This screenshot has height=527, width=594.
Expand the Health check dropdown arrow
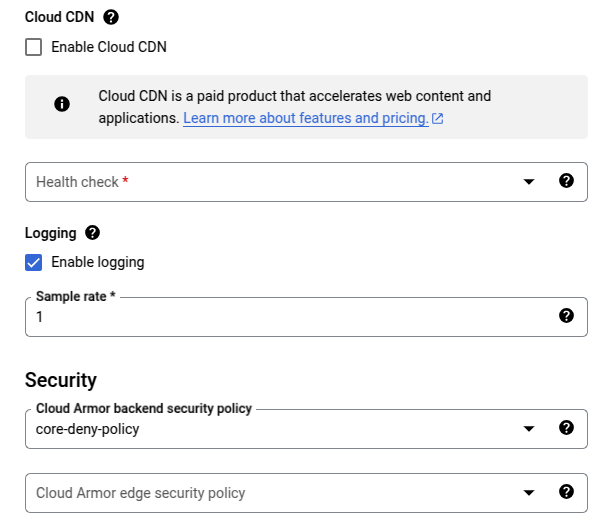pos(529,182)
